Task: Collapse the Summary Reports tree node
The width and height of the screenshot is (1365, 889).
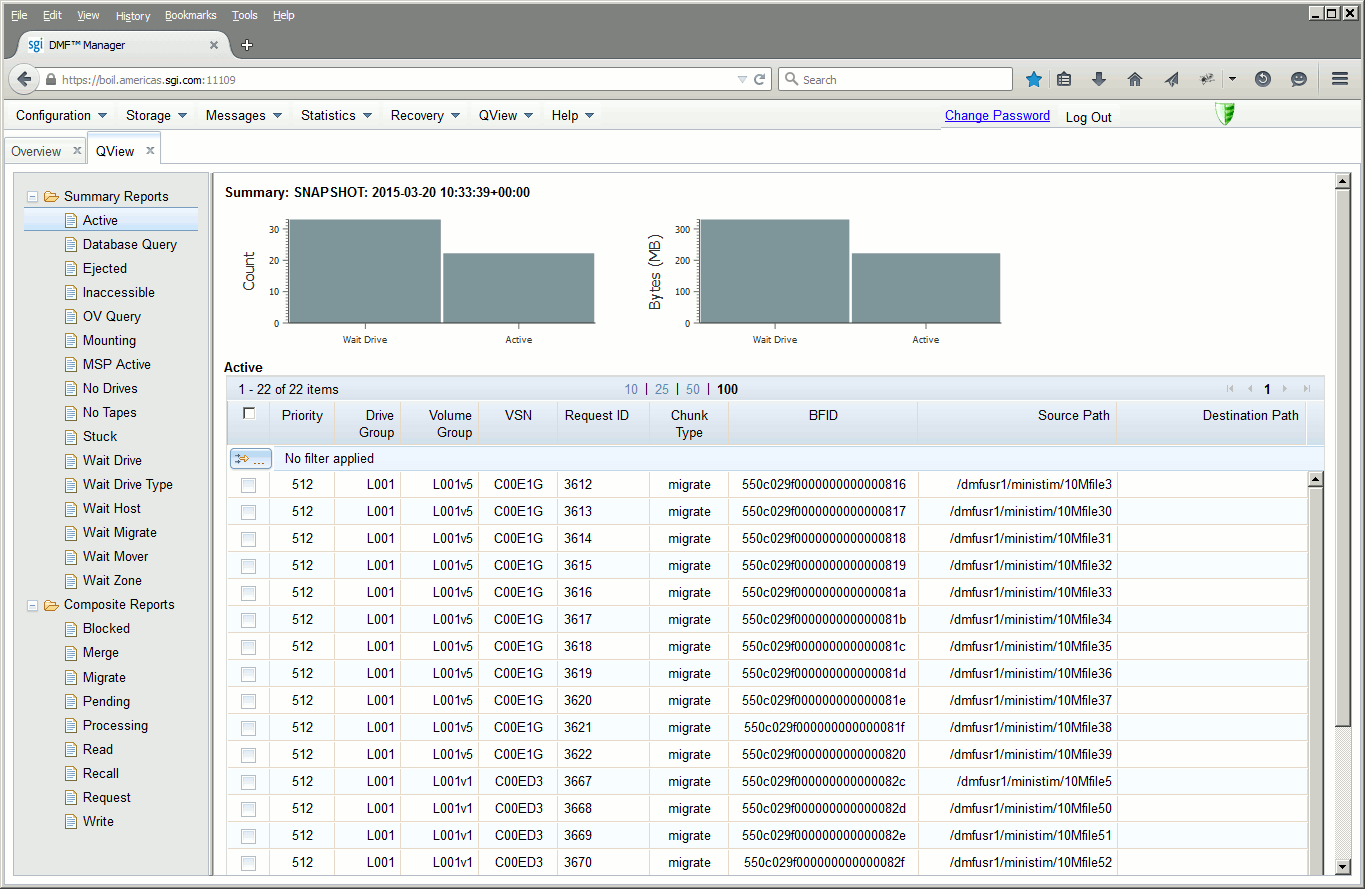Action: pyautogui.click(x=33, y=196)
